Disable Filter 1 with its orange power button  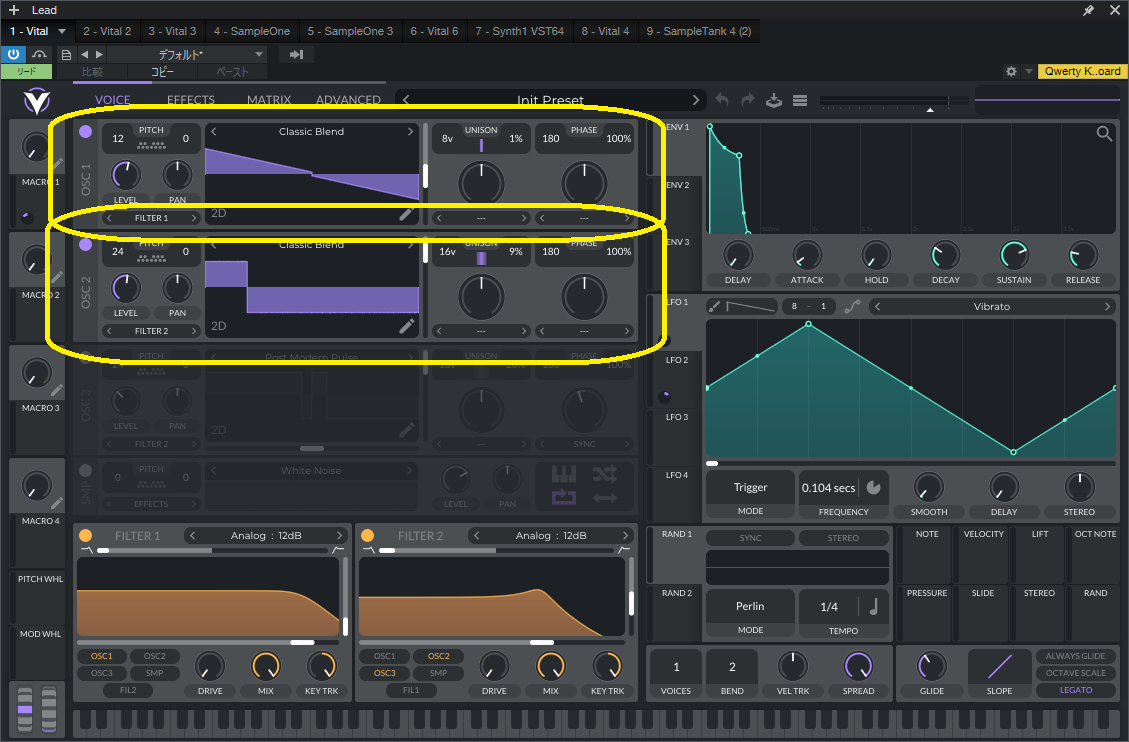pos(85,536)
